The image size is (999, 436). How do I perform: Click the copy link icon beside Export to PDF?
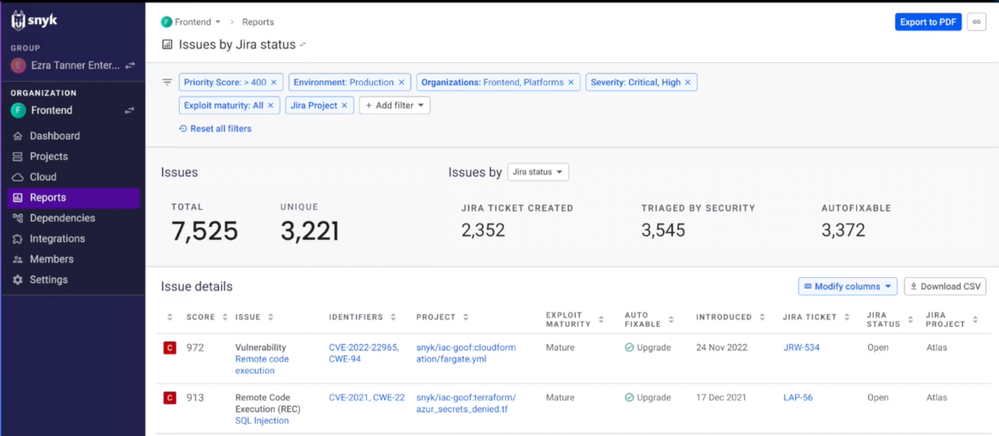[976, 22]
